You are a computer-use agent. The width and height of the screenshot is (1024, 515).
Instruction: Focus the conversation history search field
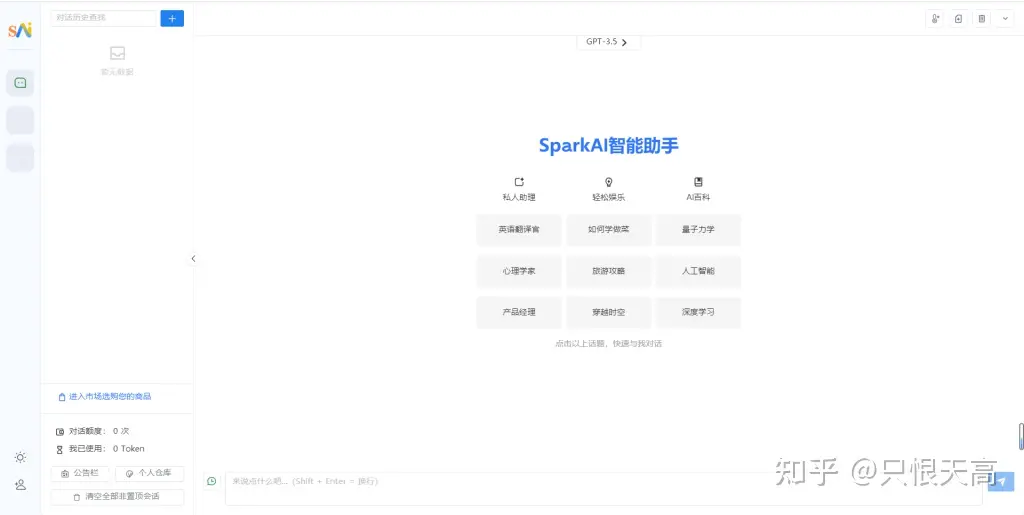104,18
